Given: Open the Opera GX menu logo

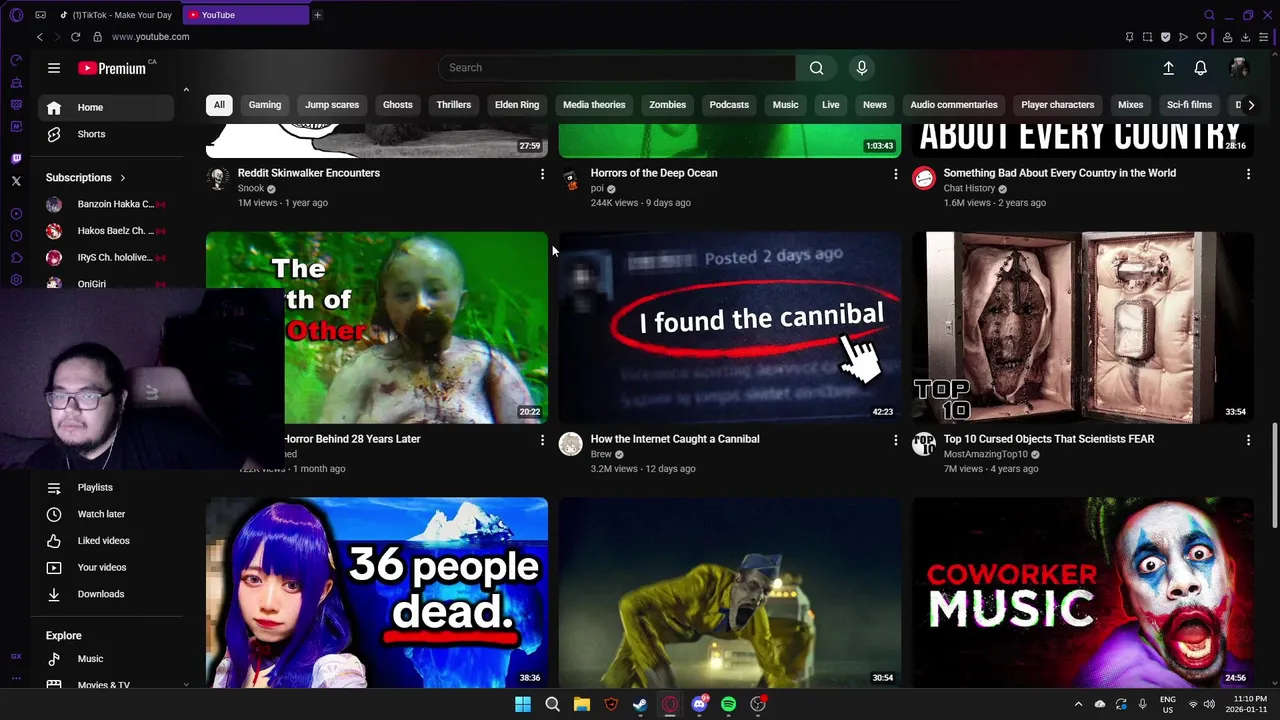Looking at the screenshot, I should (x=16, y=15).
